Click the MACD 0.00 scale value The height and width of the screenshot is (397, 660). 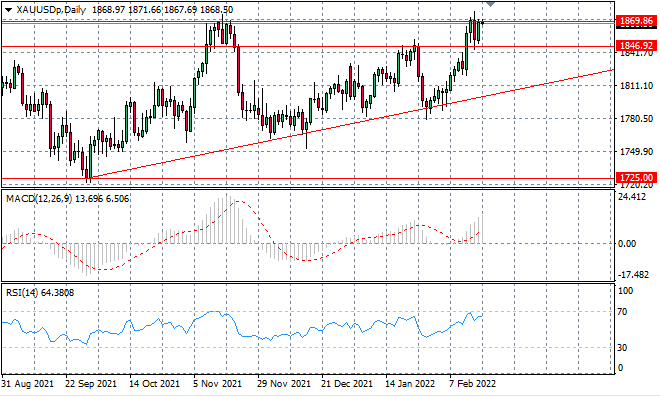pyautogui.click(x=627, y=243)
